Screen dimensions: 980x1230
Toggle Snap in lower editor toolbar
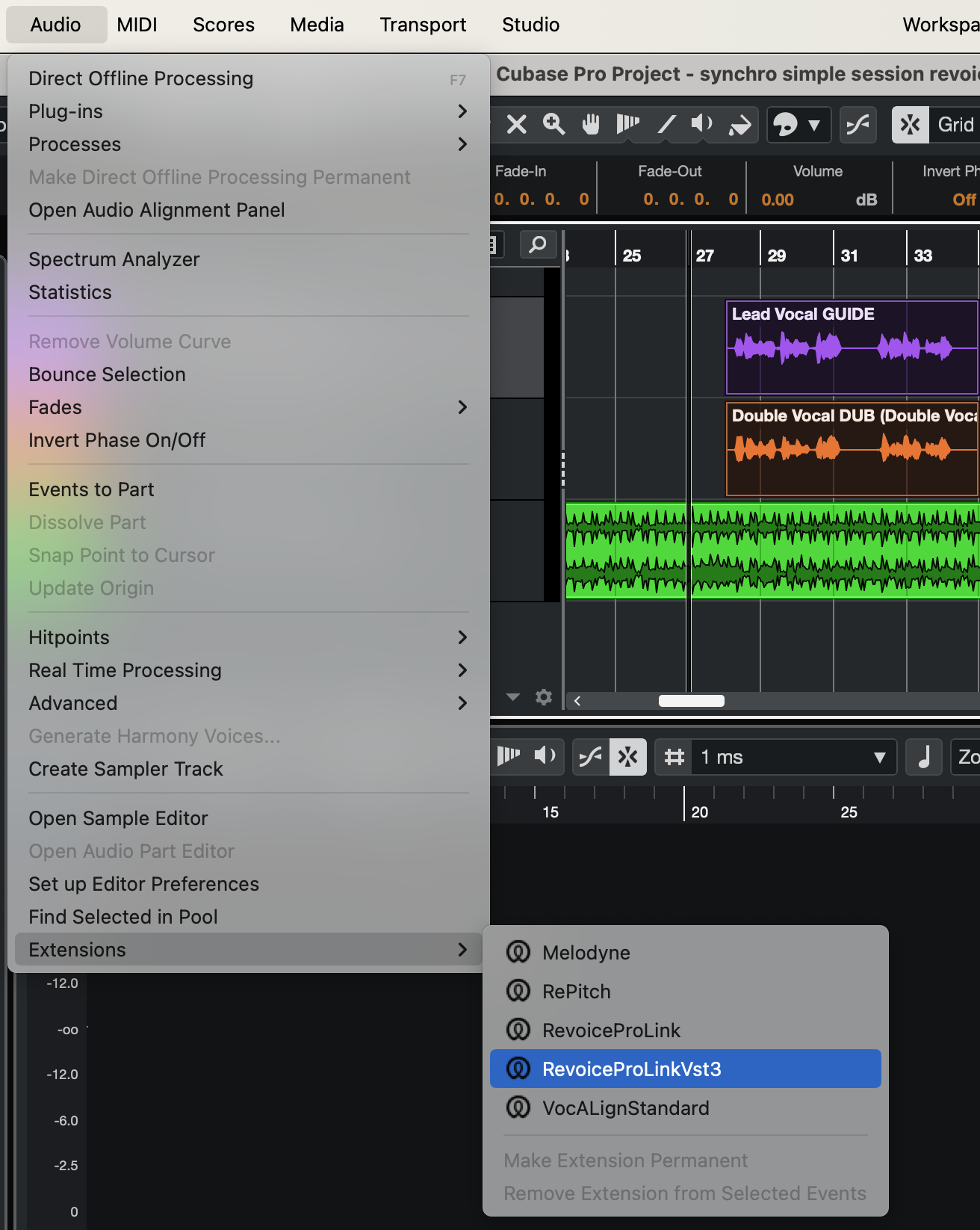point(627,757)
